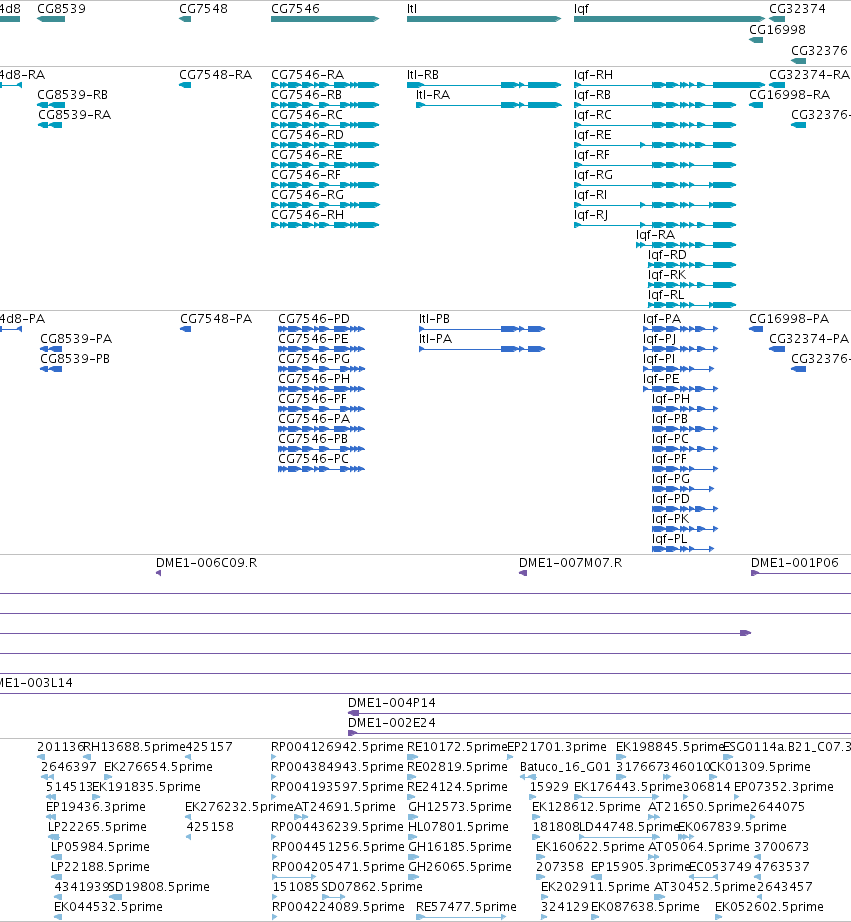This screenshot has height=922, width=851.
Task: Select the ltl gene bar in the gene track
Action: [x=484, y=19]
